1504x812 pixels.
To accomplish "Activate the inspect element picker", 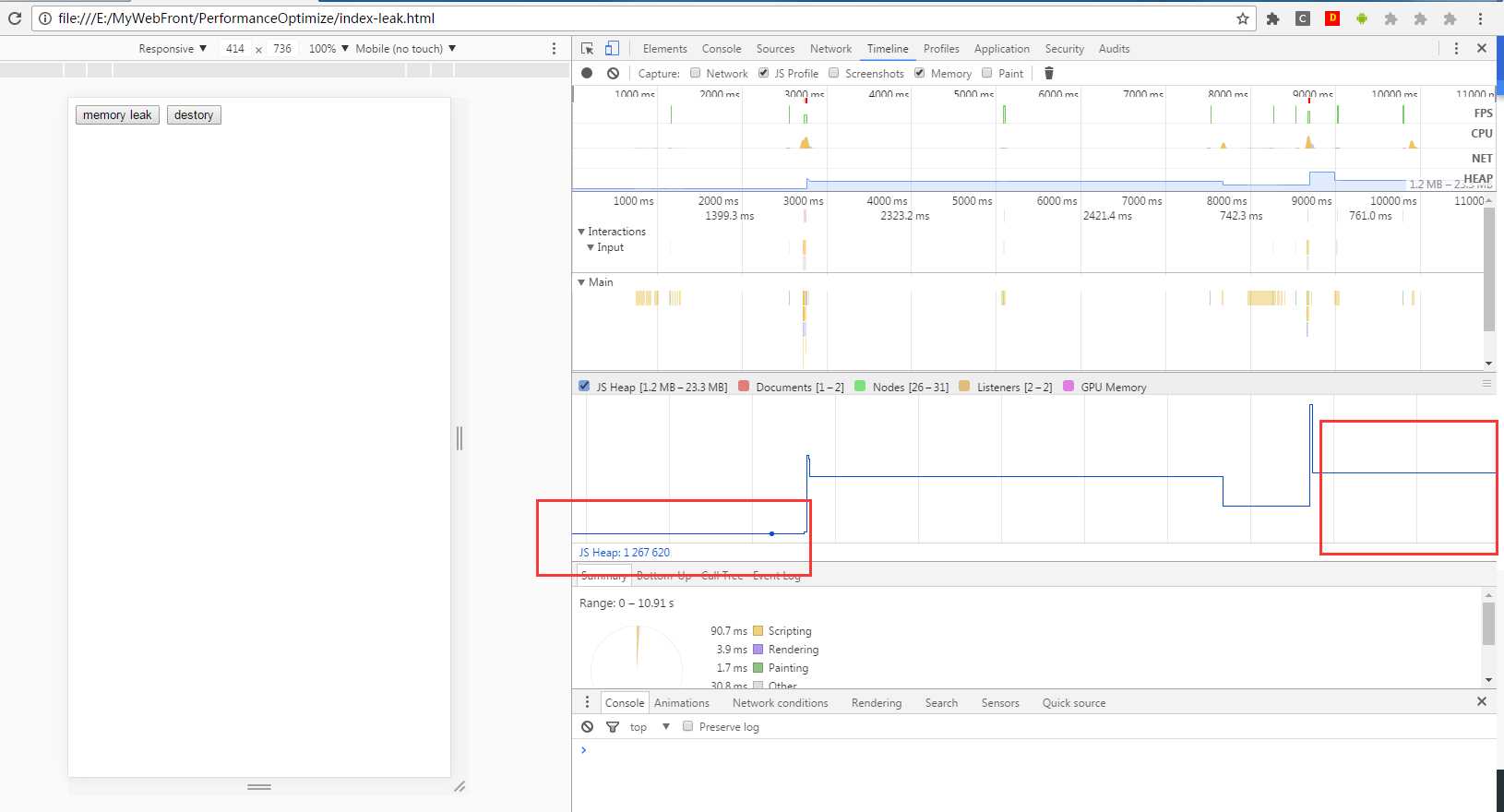I will click(588, 49).
